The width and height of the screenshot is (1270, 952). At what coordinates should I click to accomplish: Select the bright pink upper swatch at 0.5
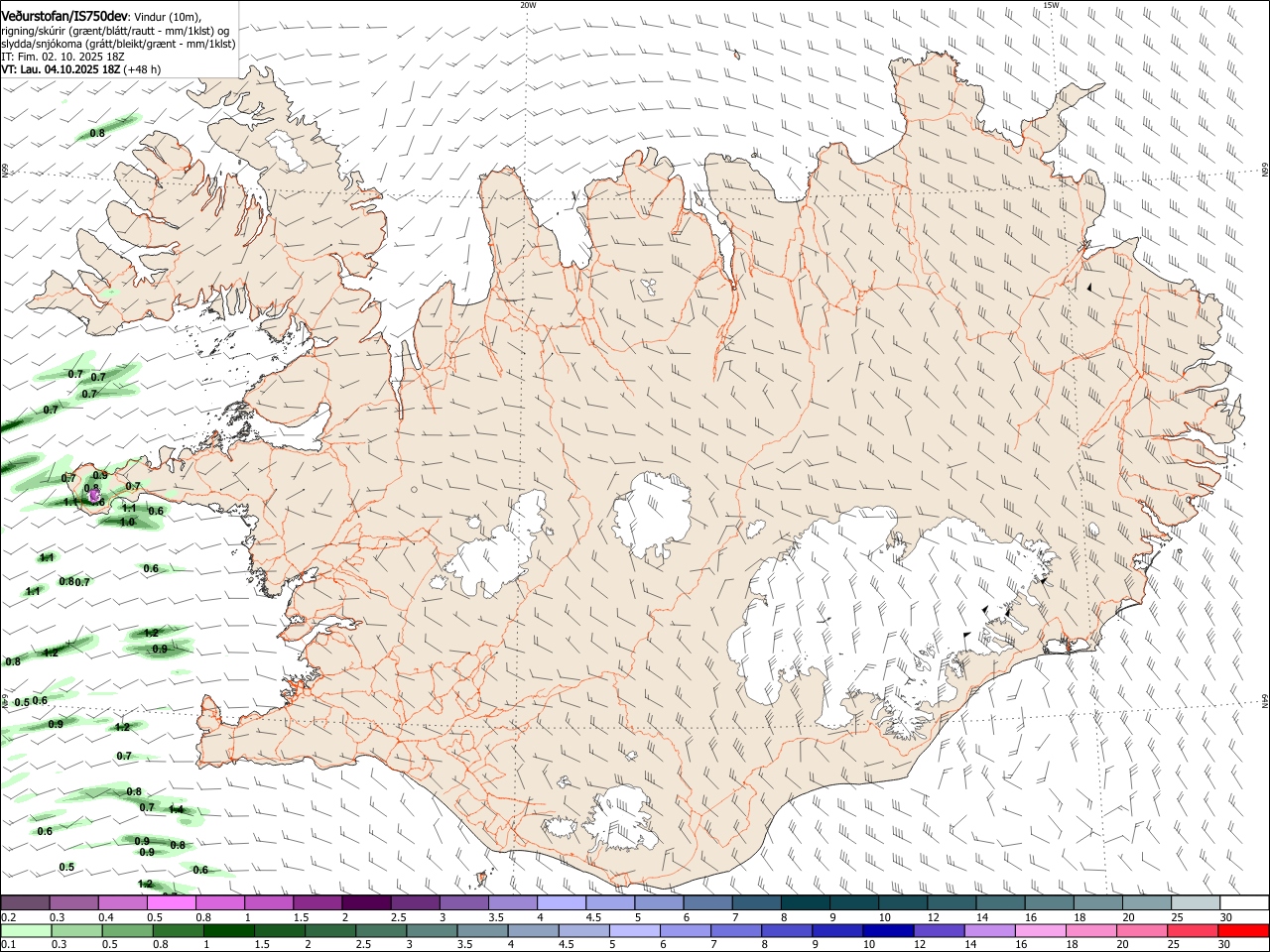point(171,902)
